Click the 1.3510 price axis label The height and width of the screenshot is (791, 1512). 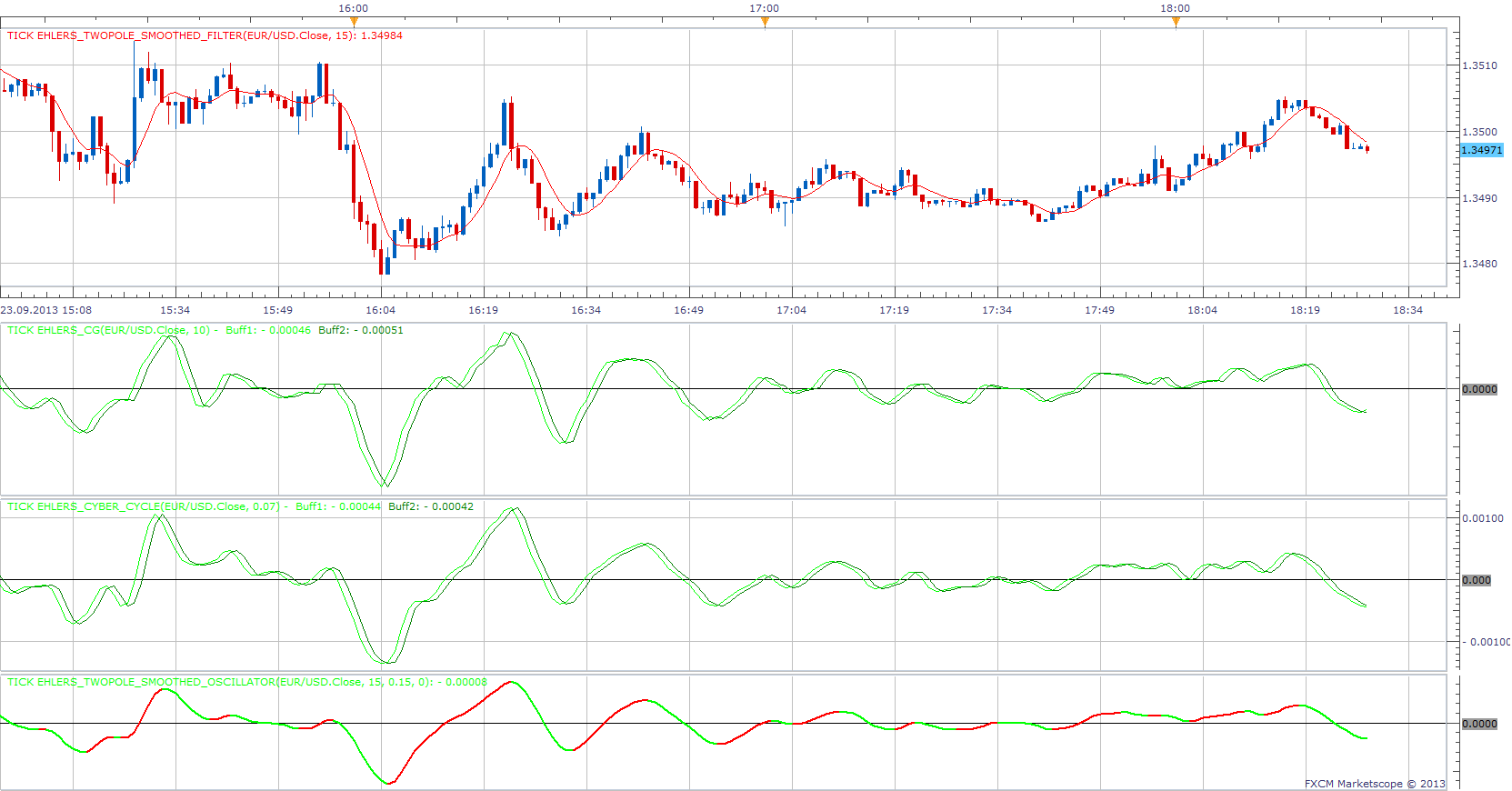coord(1479,65)
